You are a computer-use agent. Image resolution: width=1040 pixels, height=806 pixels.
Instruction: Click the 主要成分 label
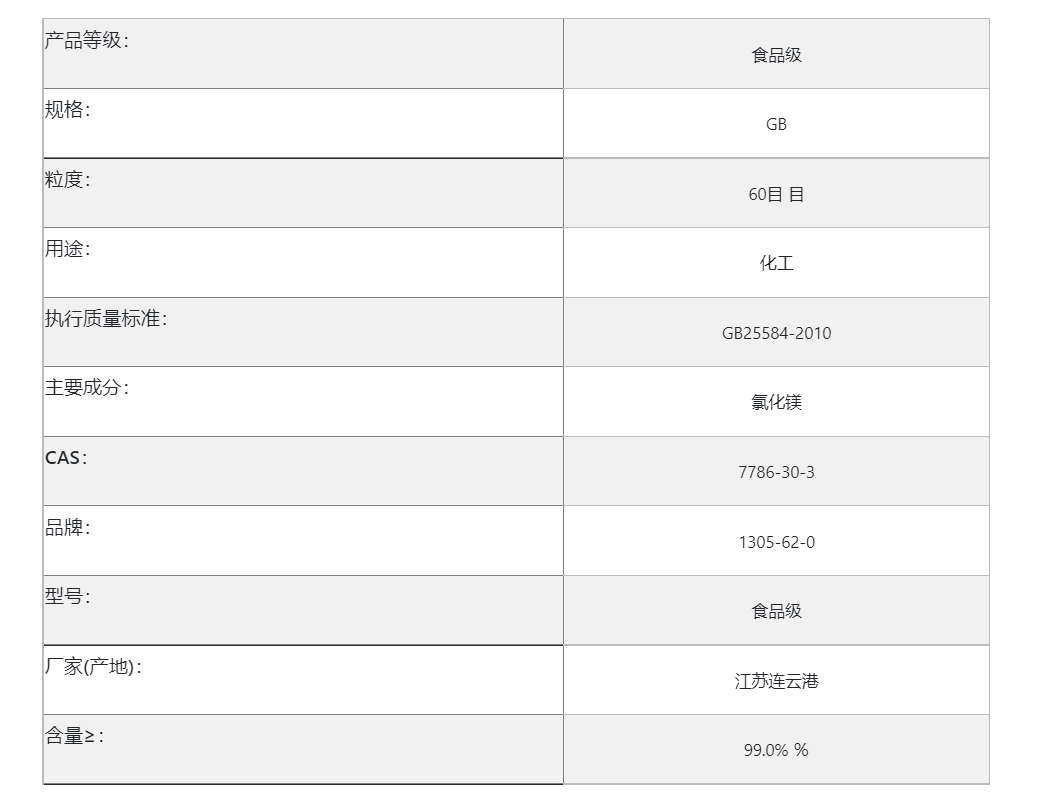[x=86, y=388]
